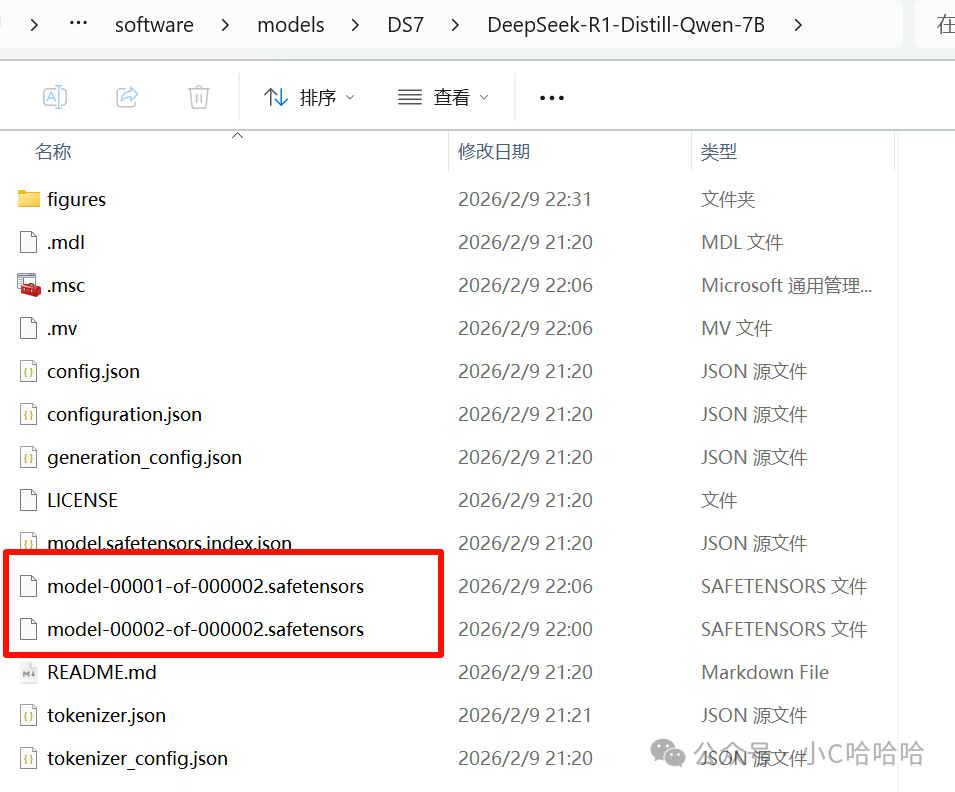The image size is (955, 792).
Task: Select the LICENSE file name
Action: (82, 500)
